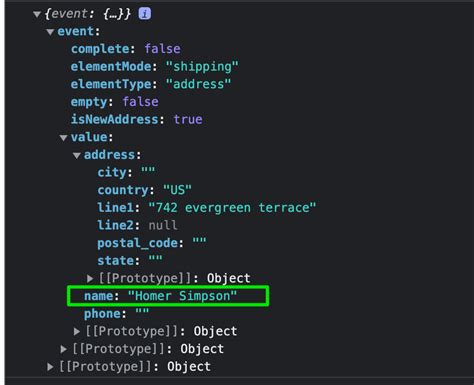This screenshot has width=474, height=385.
Task: Expand the Prototype under address fields
Action: (x=90, y=278)
